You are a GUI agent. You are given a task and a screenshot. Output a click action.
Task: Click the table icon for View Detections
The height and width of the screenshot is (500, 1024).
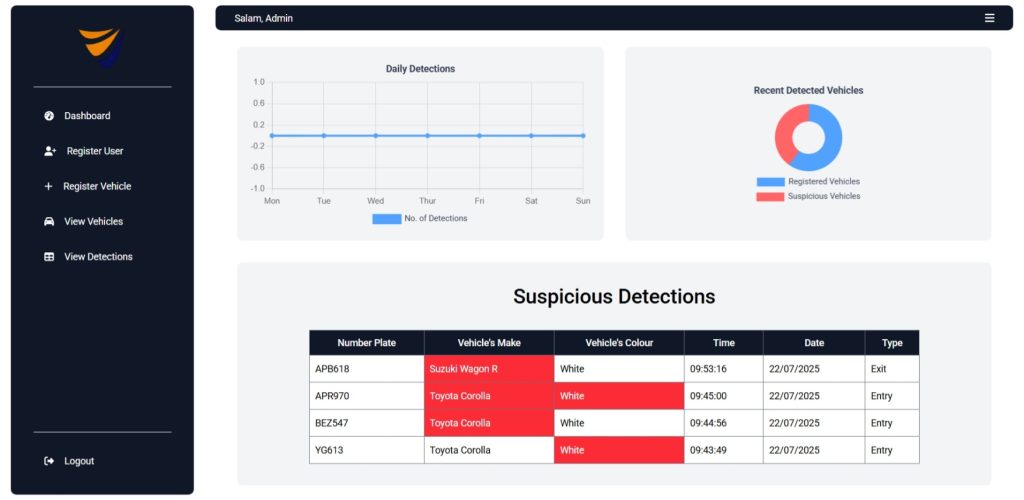click(49, 257)
